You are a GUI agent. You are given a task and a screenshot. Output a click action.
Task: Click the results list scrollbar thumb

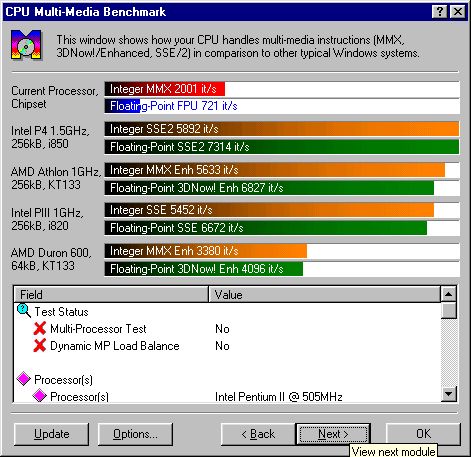448,310
